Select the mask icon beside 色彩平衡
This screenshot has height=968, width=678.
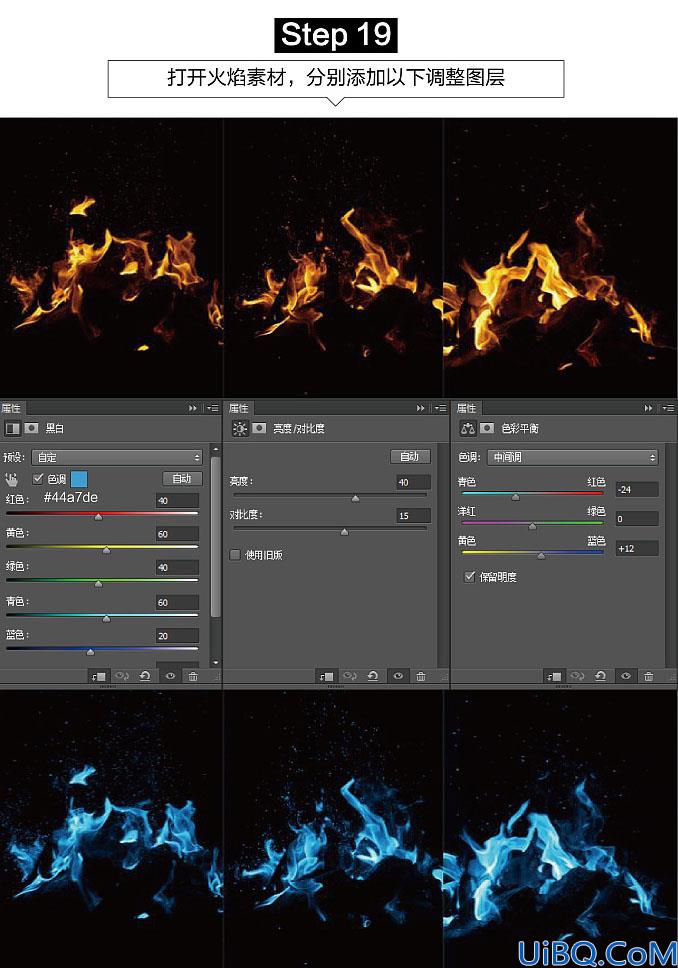tap(487, 428)
